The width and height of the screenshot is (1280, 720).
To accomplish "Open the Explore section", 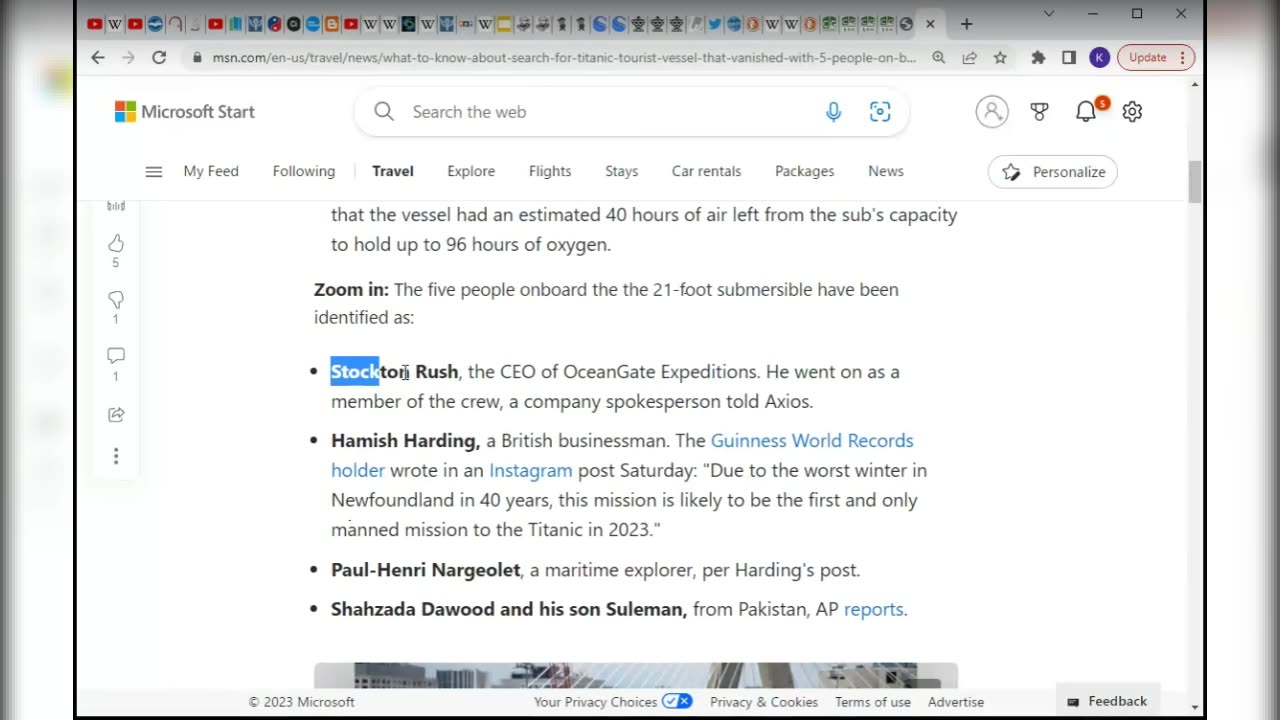I will 471,172.
